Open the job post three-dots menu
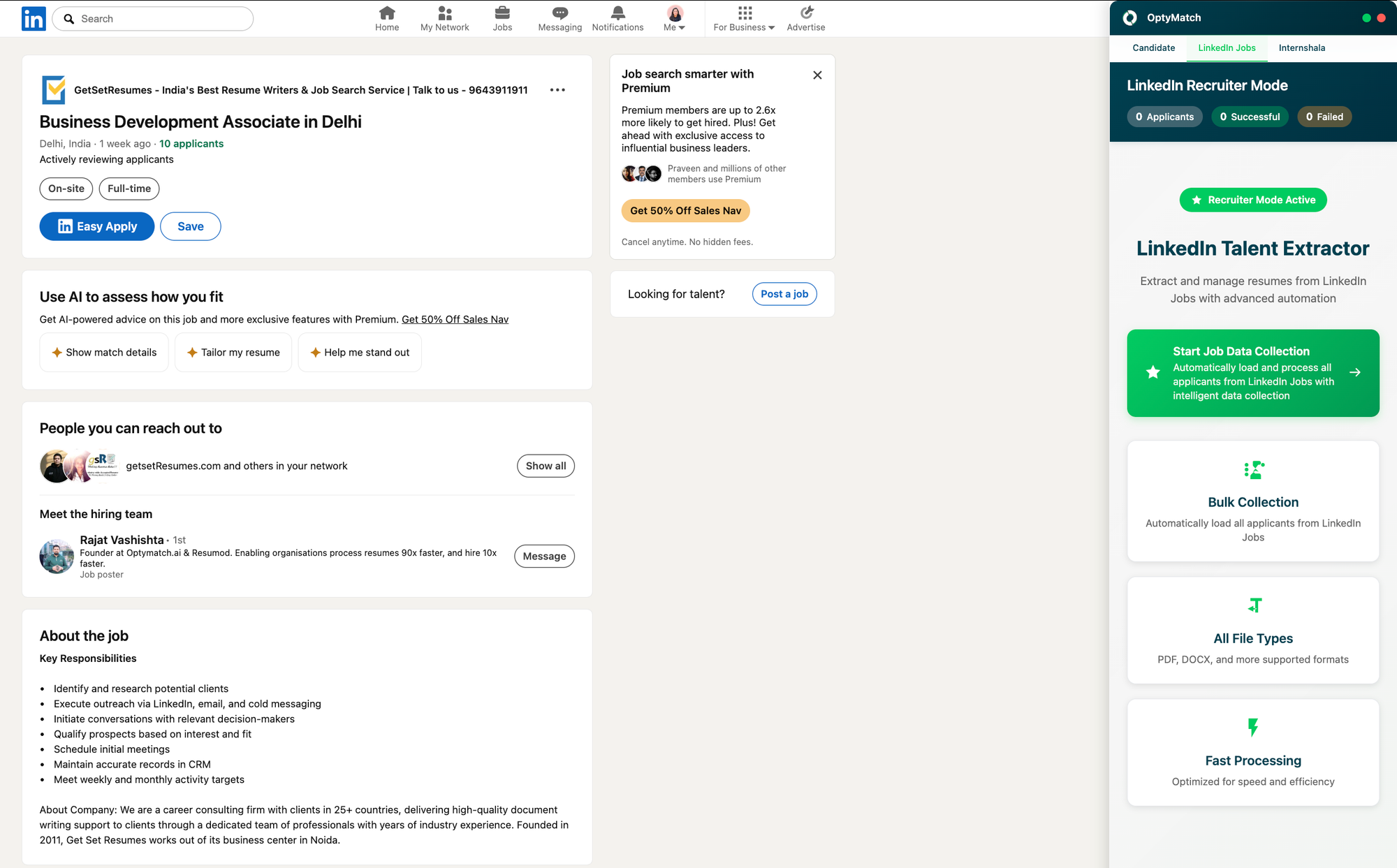Image resolution: width=1397 pixels, height=868 pixels. click(557, 90)
